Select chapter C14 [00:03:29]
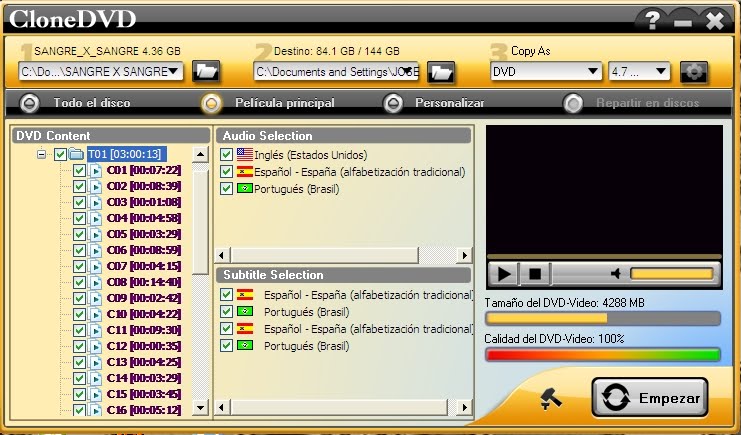This screenshot has height=435, width=741. [x=144, y=379]
